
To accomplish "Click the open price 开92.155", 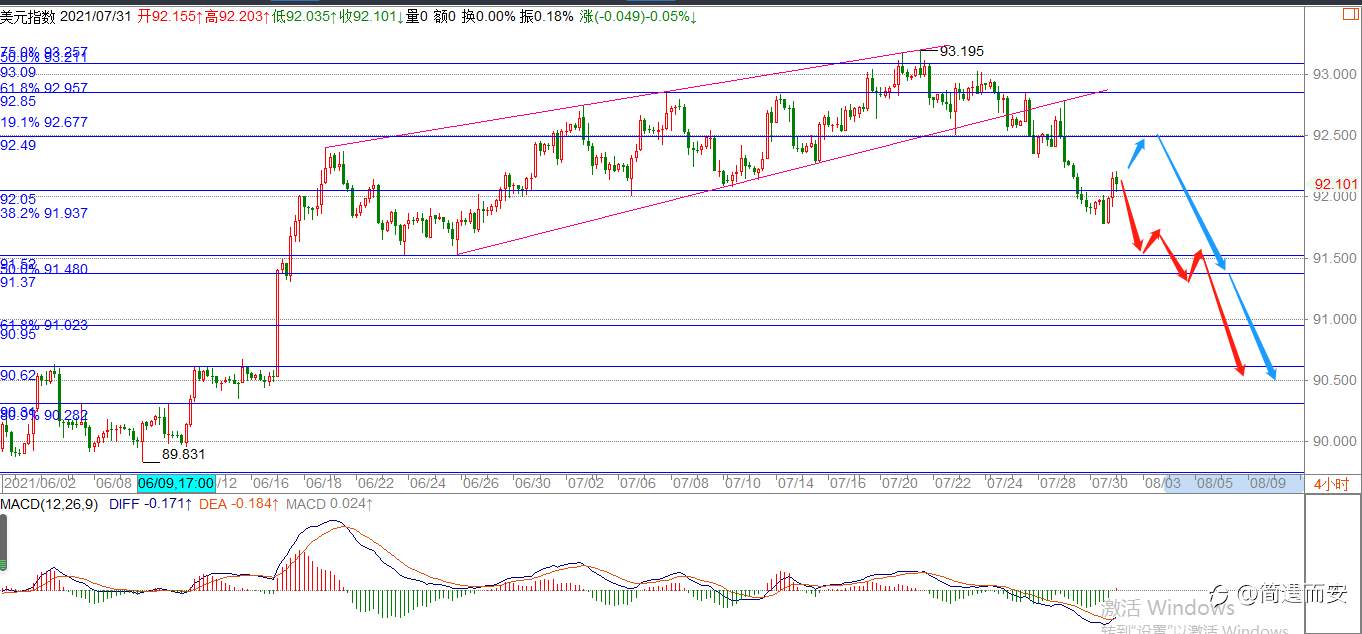I will (169, 16).
